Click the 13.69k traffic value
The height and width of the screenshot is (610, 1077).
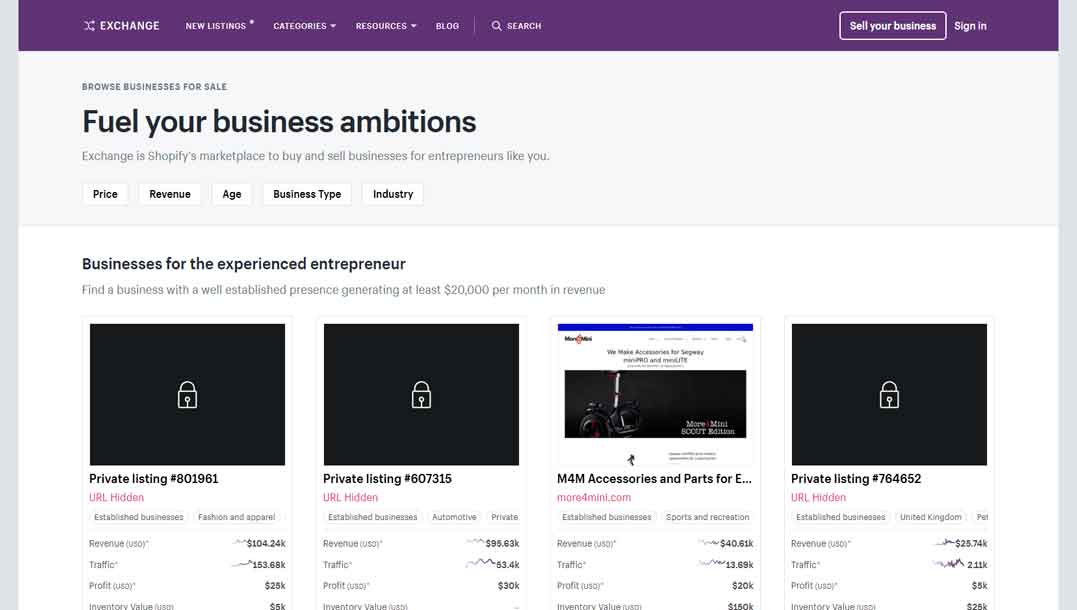pos(739,565)
